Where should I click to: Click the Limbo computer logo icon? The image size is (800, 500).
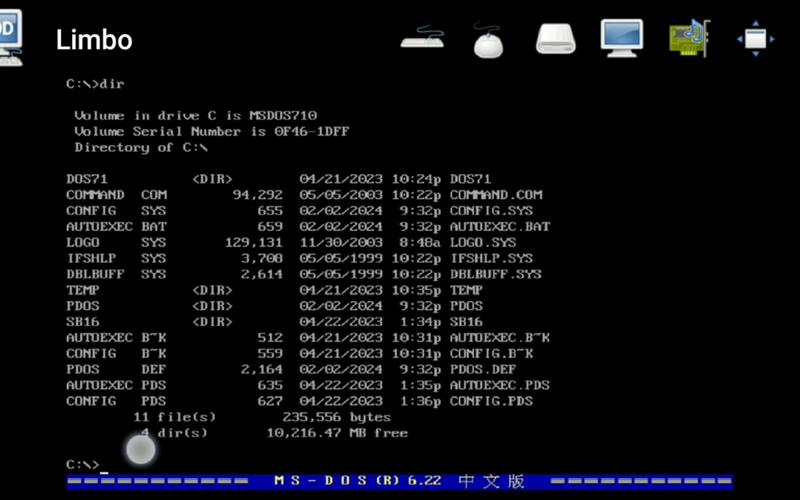11,38
